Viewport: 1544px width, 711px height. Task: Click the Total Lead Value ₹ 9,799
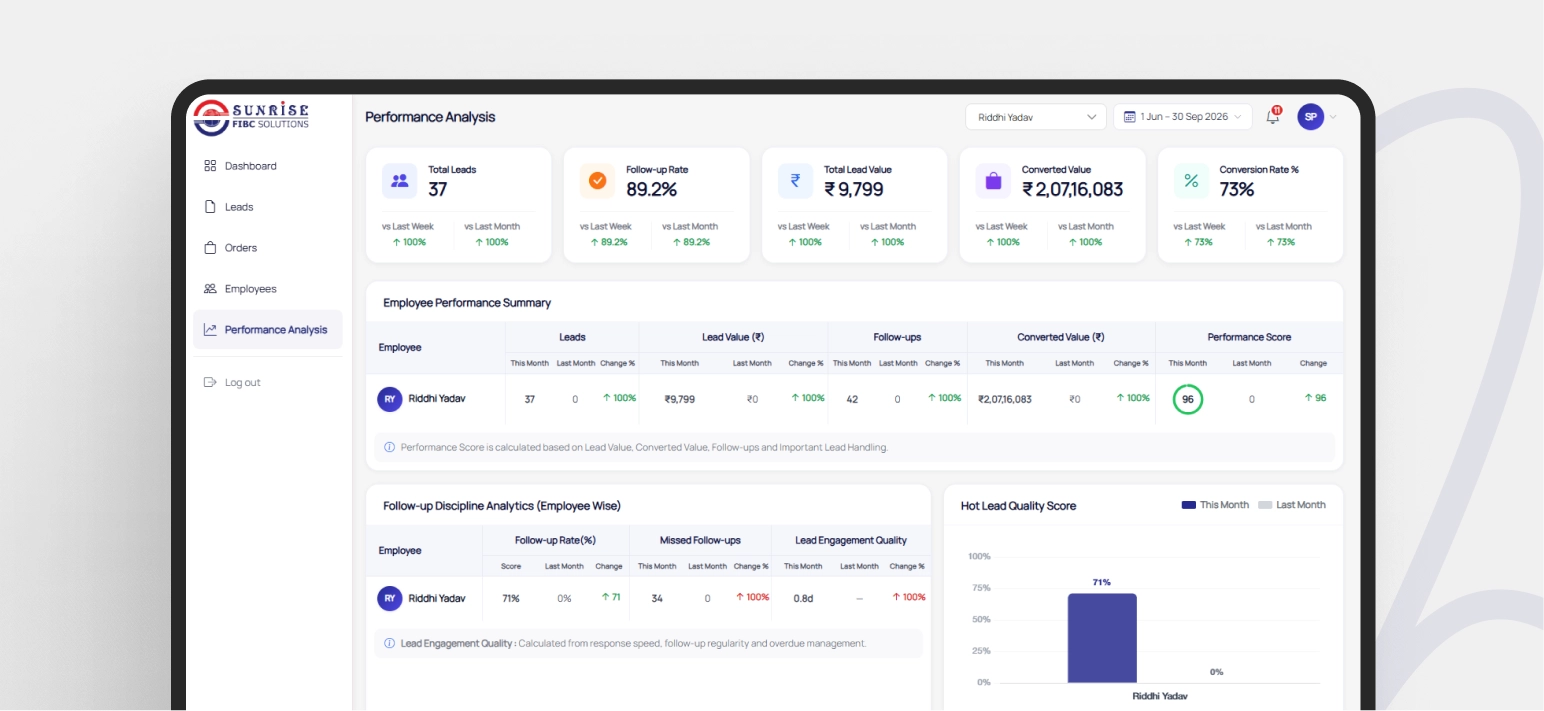point(853,189)
